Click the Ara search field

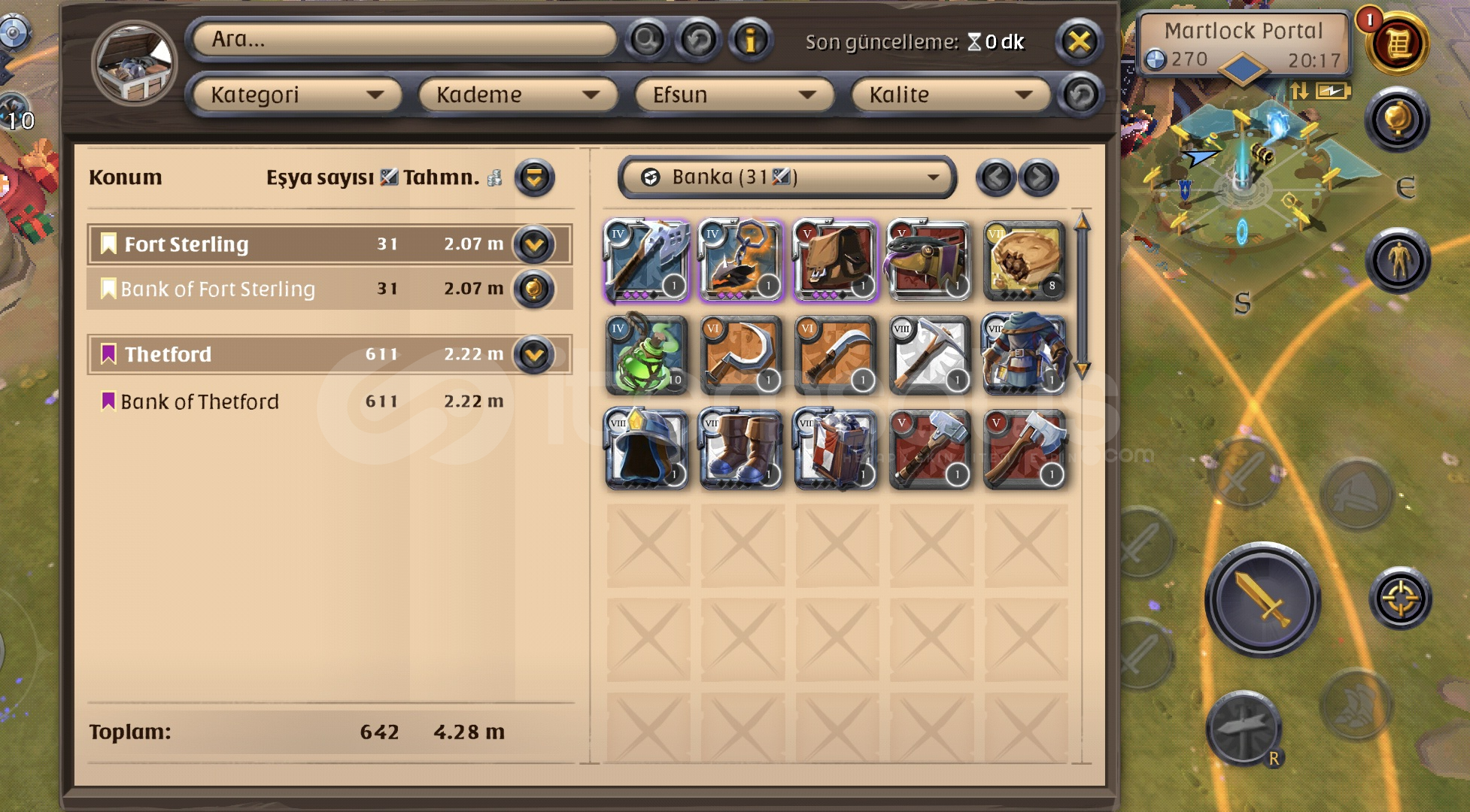(404, 39)
